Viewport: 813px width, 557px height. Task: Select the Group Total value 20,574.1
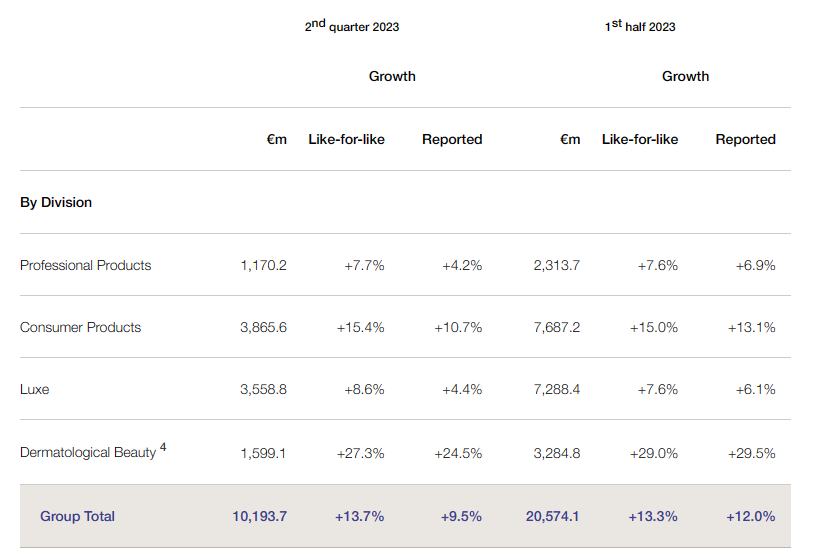pyautogui.click(x=552, y=516)
